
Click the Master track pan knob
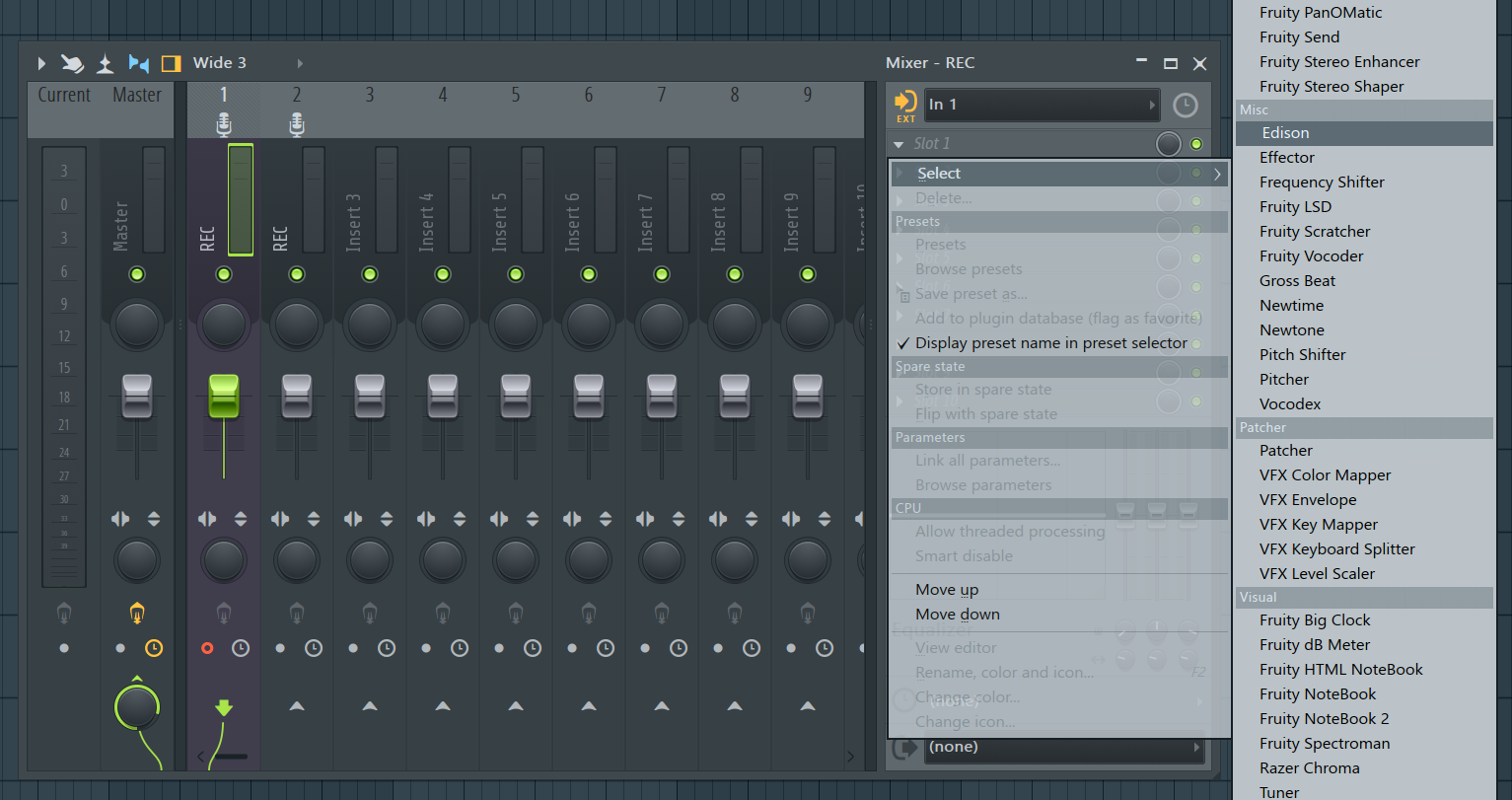(137, 325)
